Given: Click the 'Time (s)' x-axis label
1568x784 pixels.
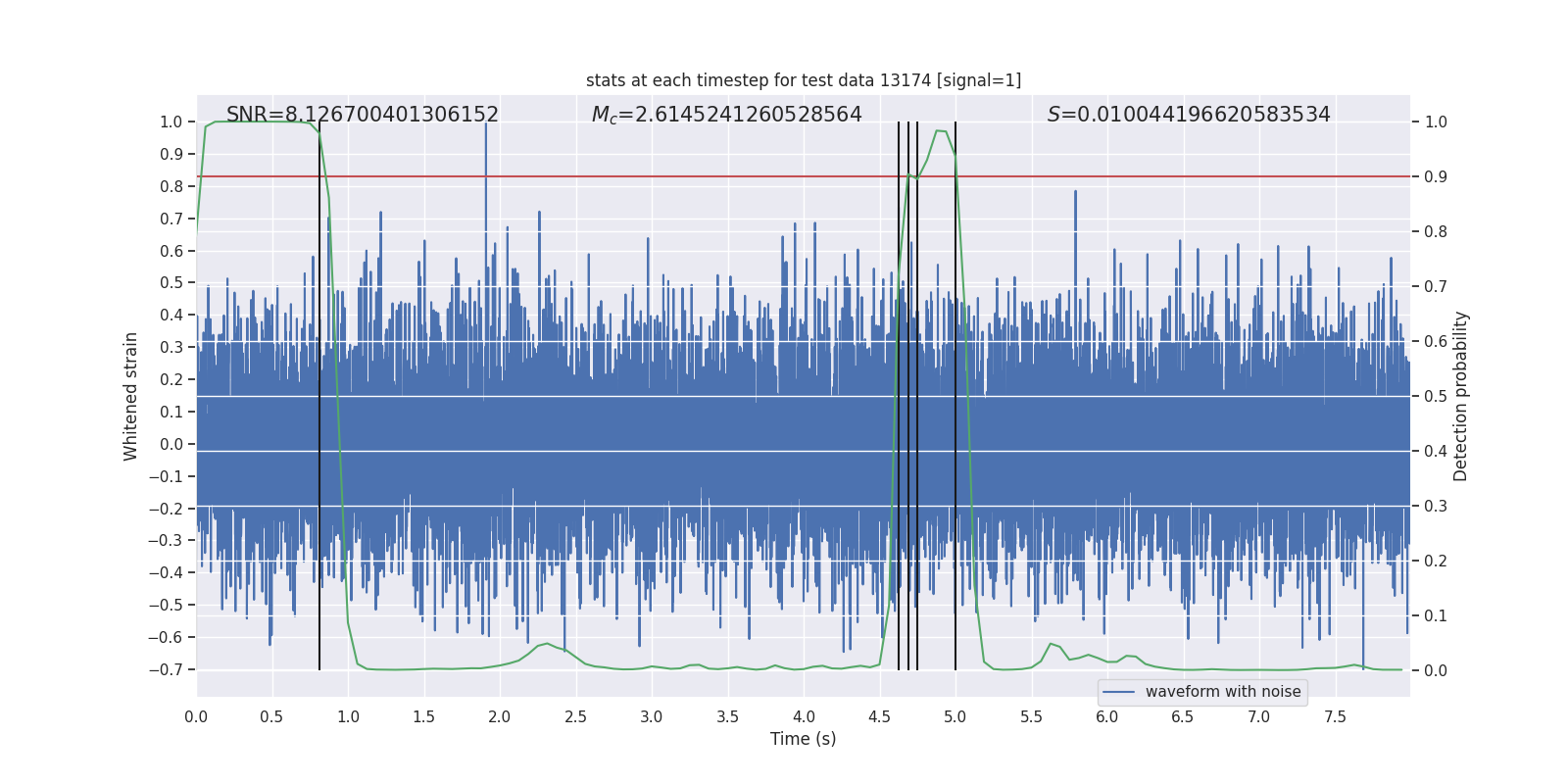Looking at the screenshot, I should [804, 739].
